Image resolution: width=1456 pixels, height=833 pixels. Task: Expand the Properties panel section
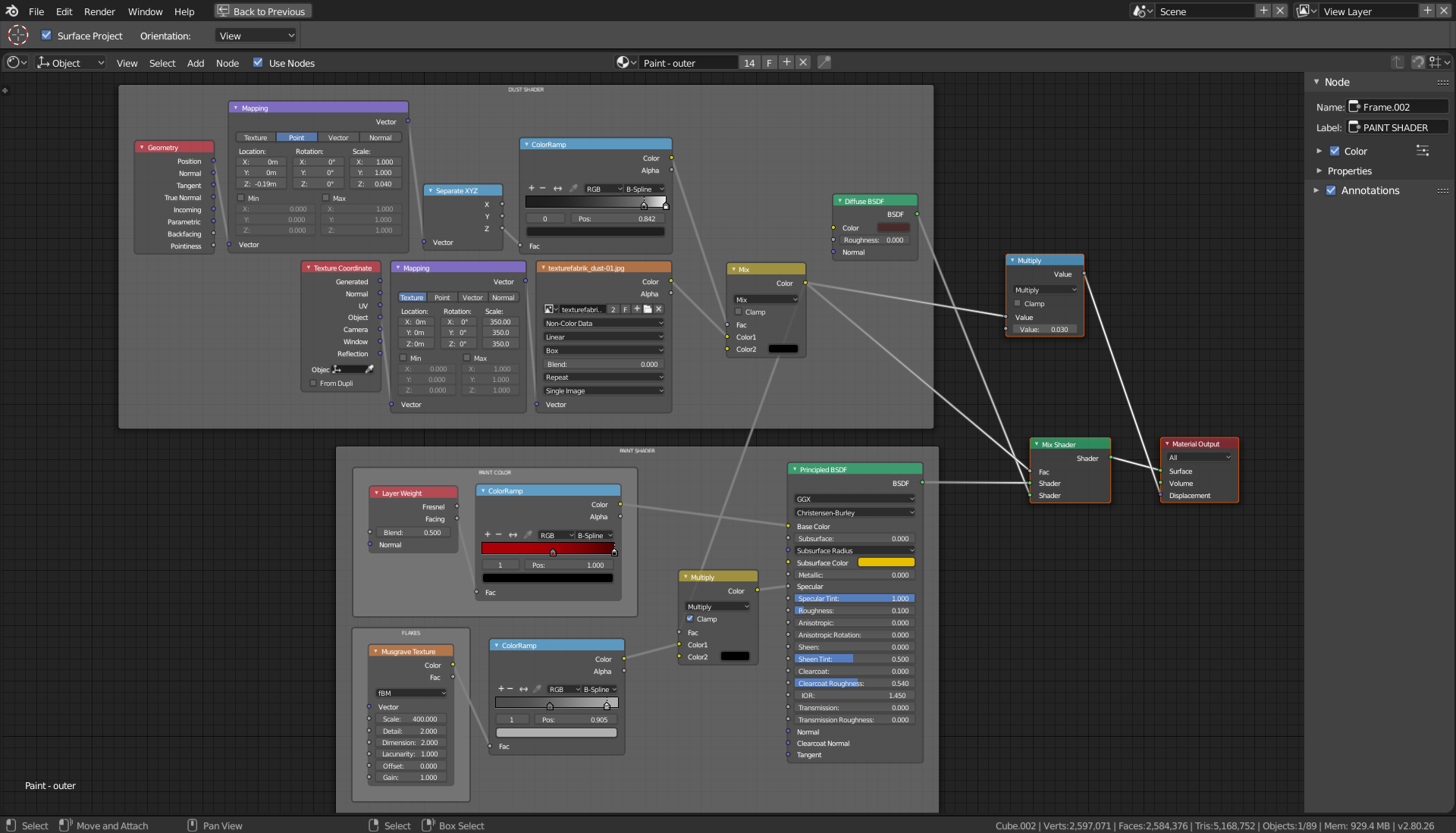1349,171
